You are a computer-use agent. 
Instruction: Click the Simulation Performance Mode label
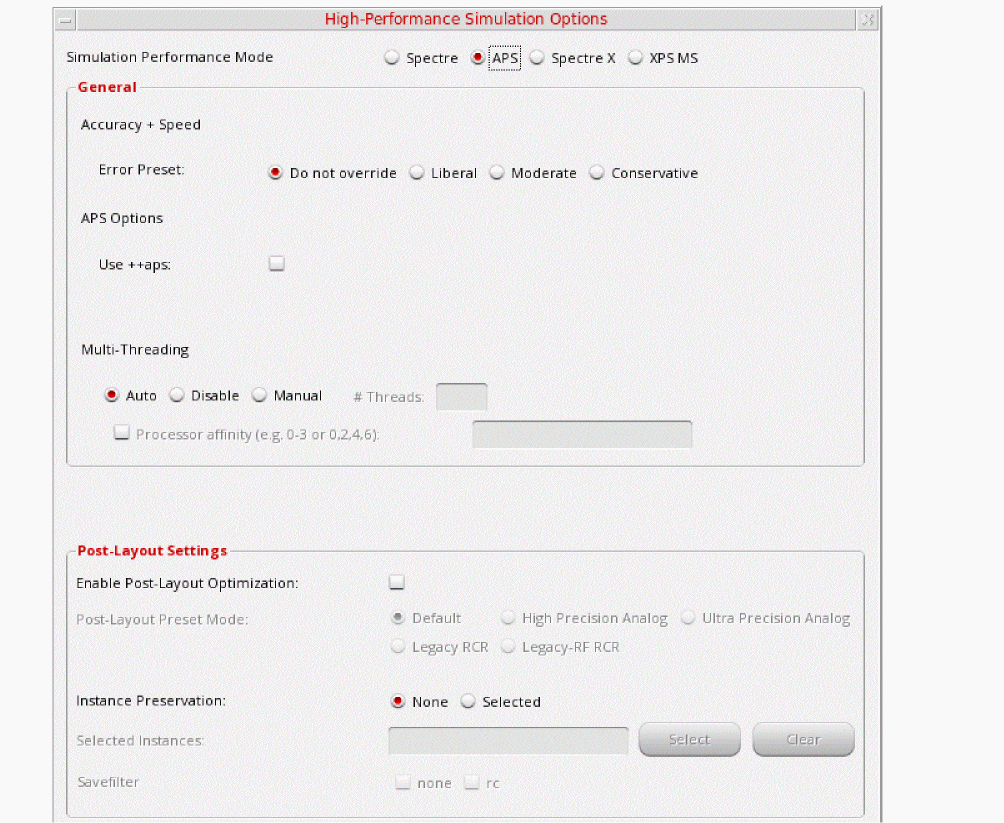170,57
